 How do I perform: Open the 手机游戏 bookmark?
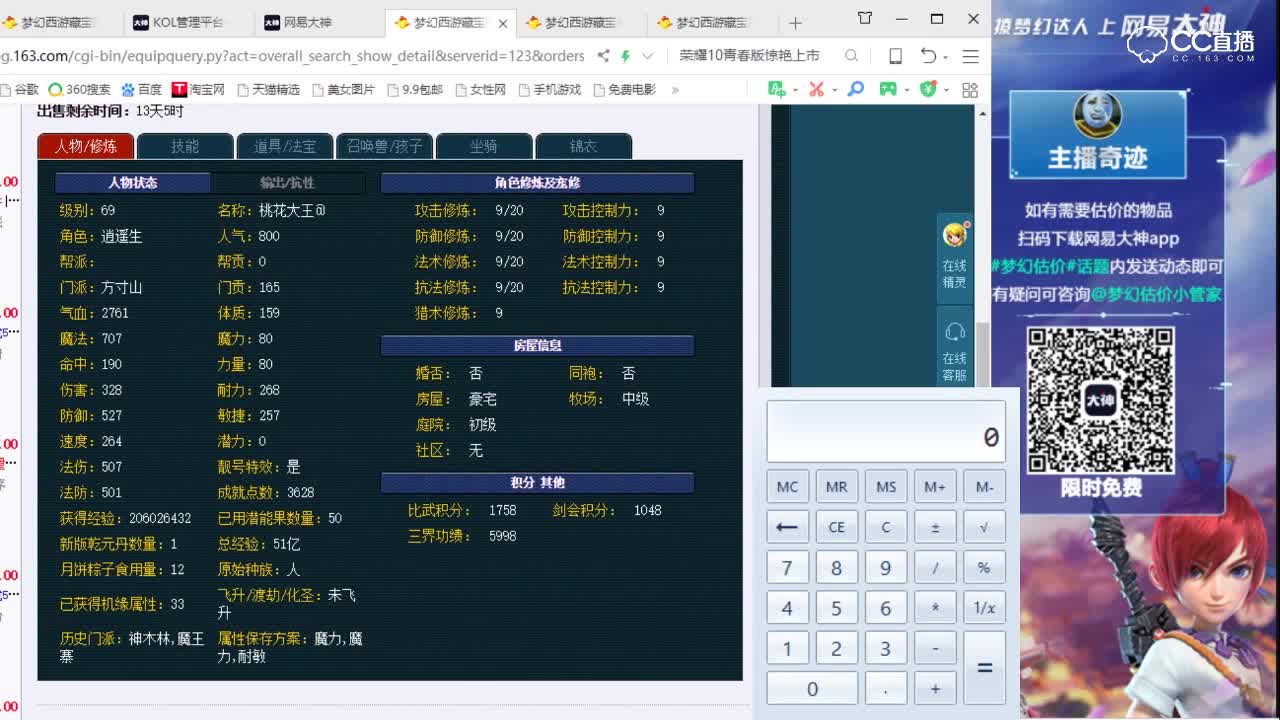pyautogui.click(x=550, y=90)
